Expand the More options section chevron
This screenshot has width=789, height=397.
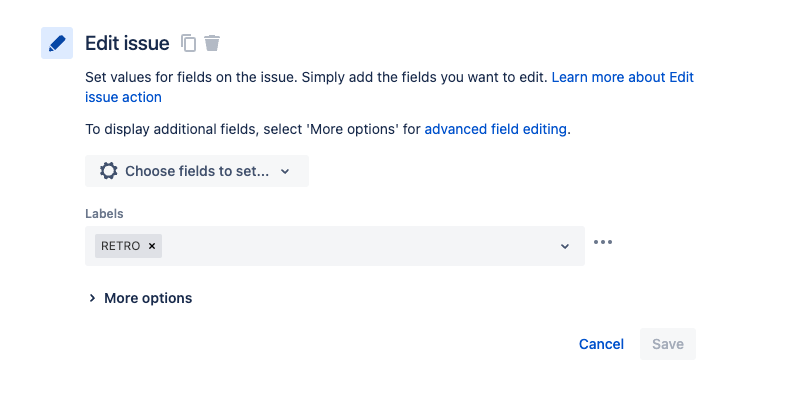(x=92, y=298)
